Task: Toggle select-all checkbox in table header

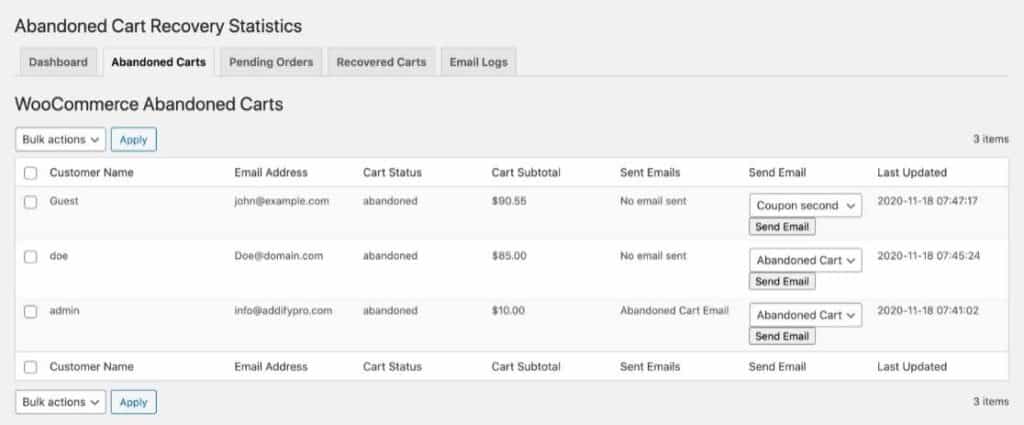Action: point(31,173)
